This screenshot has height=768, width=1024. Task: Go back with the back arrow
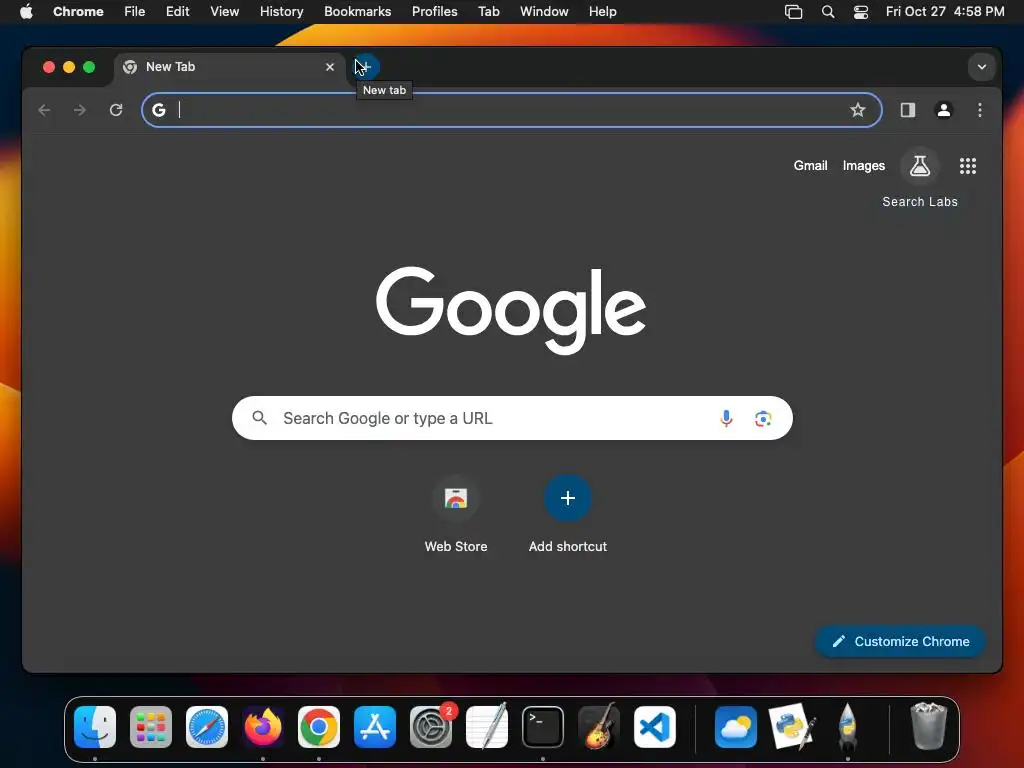click(44, 110)
